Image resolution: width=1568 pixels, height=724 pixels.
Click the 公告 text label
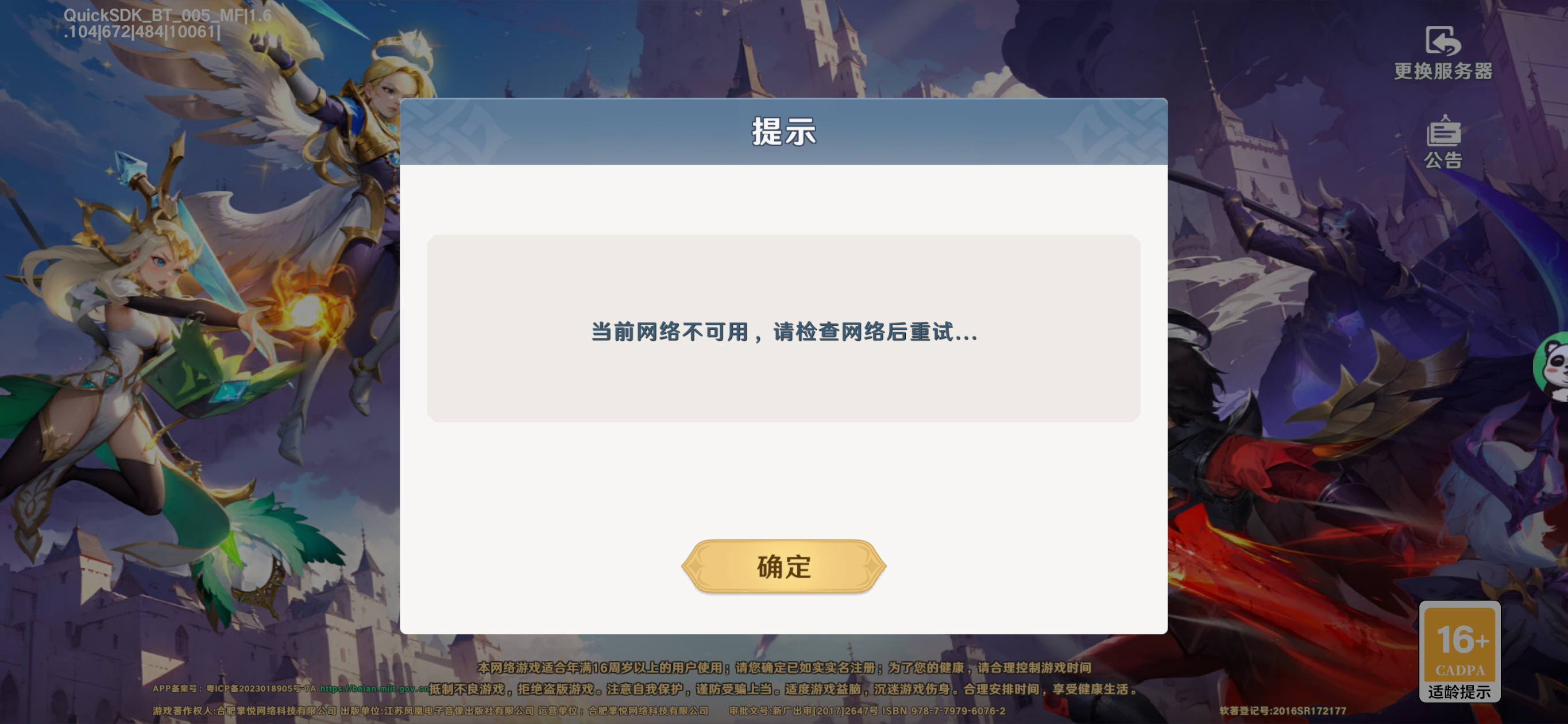click(1443, 160)
